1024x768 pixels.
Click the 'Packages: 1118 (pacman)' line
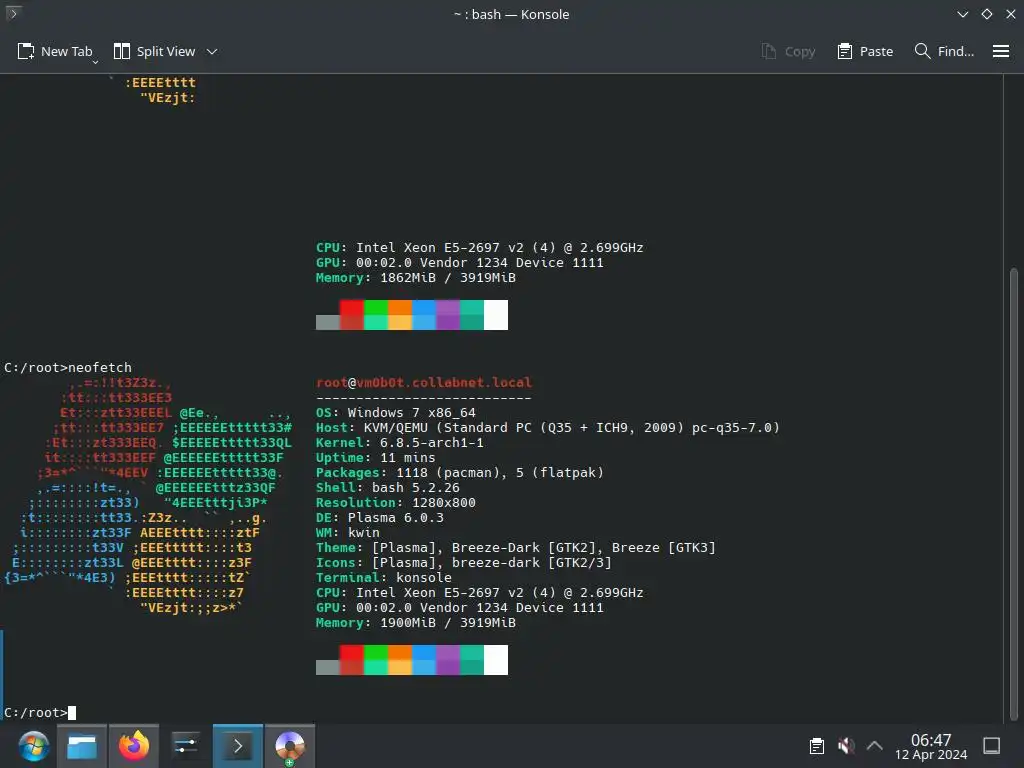tap(460, 473)
